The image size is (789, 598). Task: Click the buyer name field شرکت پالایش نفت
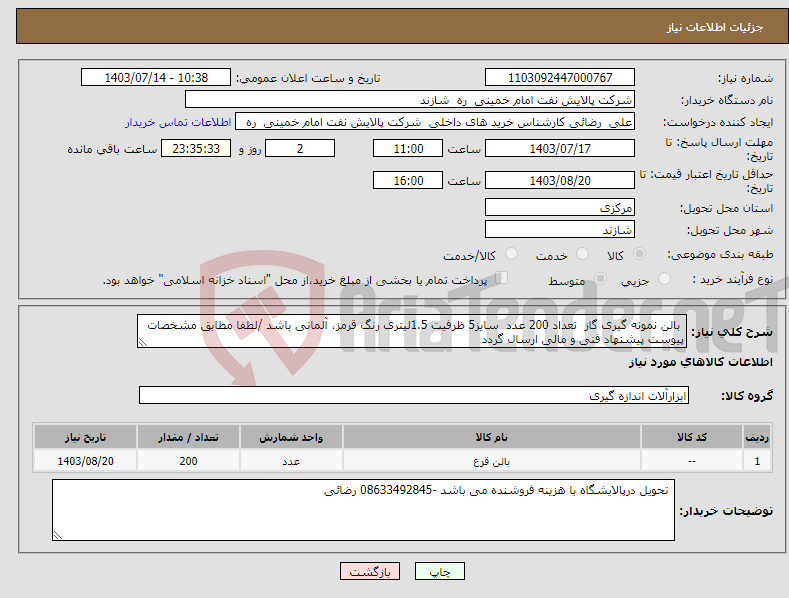(410, 100)
